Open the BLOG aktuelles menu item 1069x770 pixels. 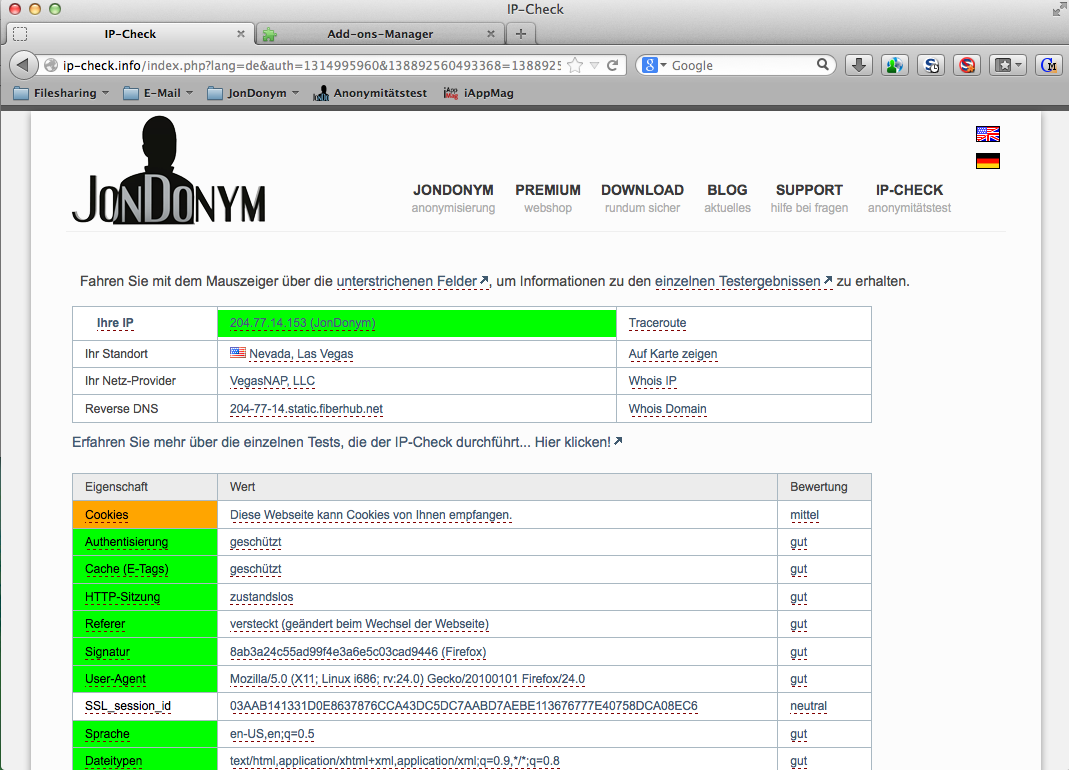pos(727,198)
